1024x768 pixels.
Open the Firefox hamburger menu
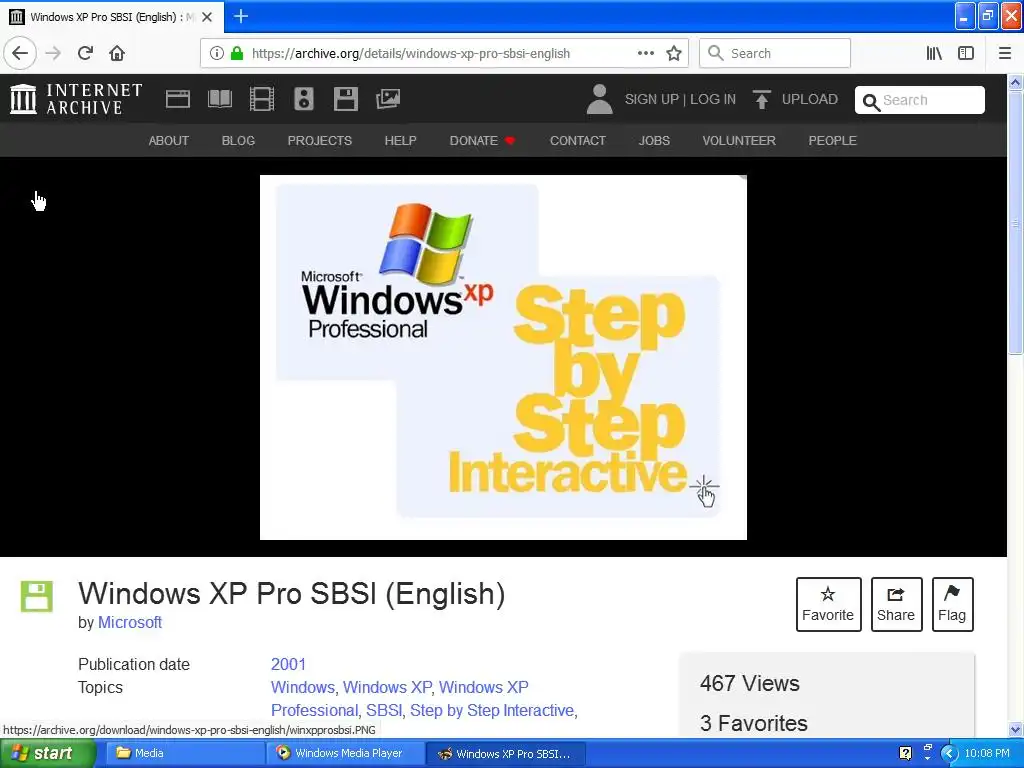[1005, 54]
